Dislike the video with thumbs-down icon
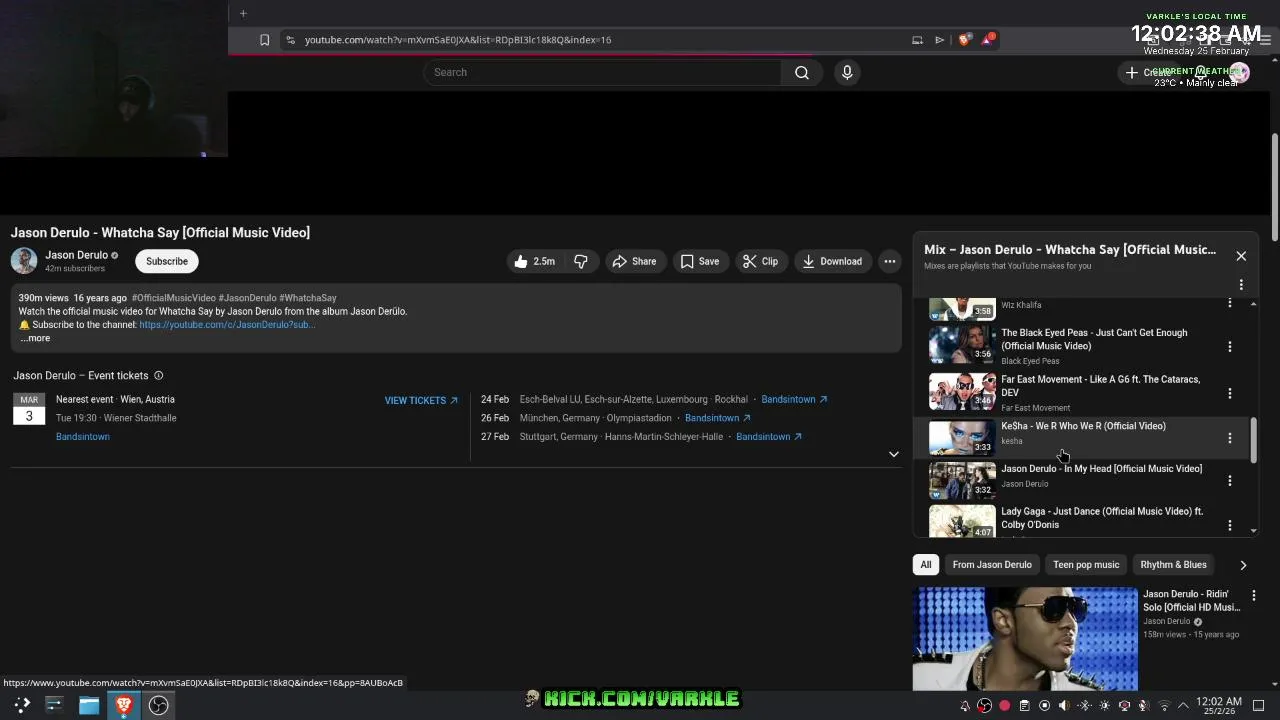This screenshot has width=1280, height=720. point(581,261)
